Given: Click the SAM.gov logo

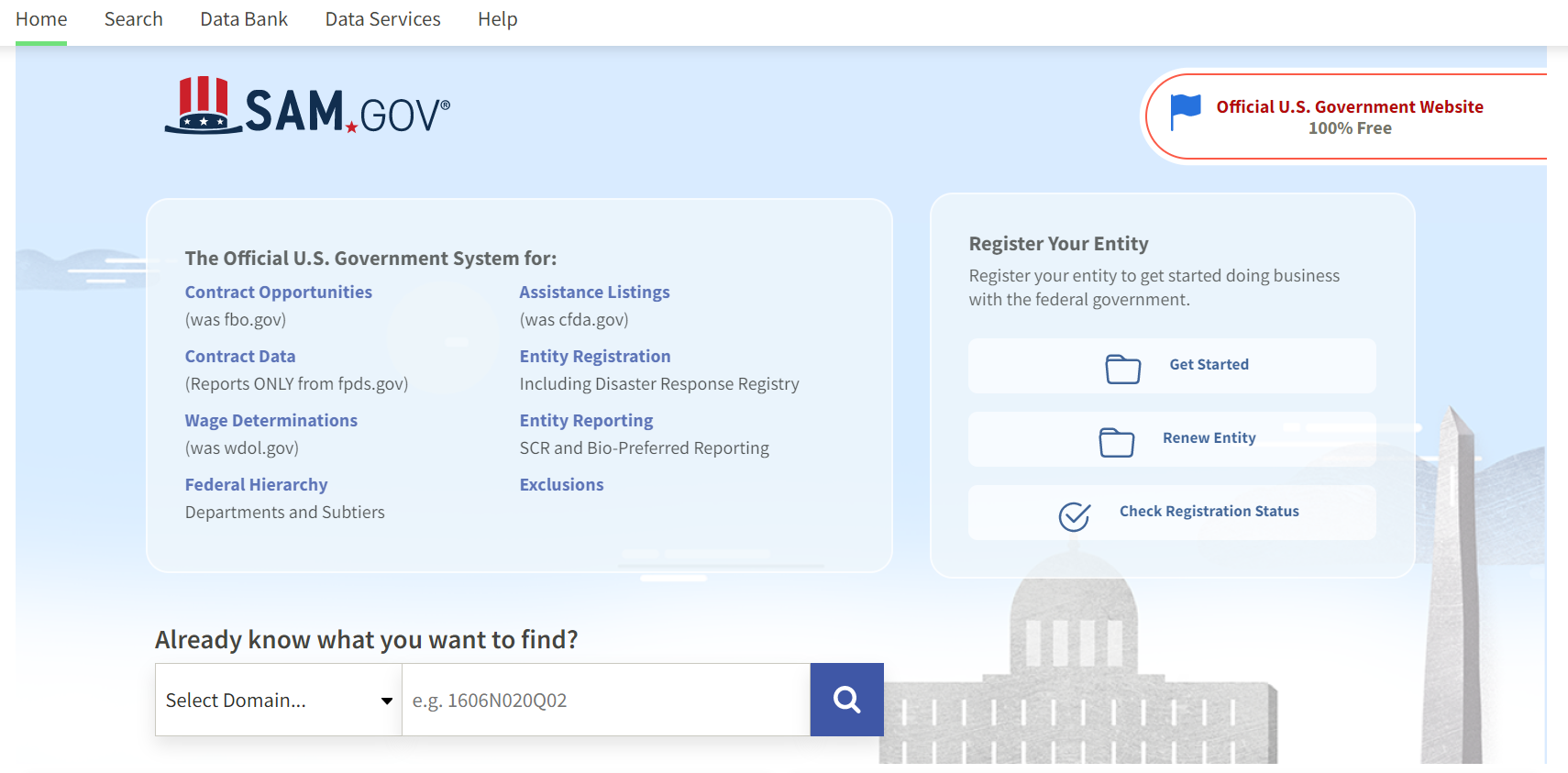Looking at the screenshot, I should pyautogui.click(x=307, y=105).
